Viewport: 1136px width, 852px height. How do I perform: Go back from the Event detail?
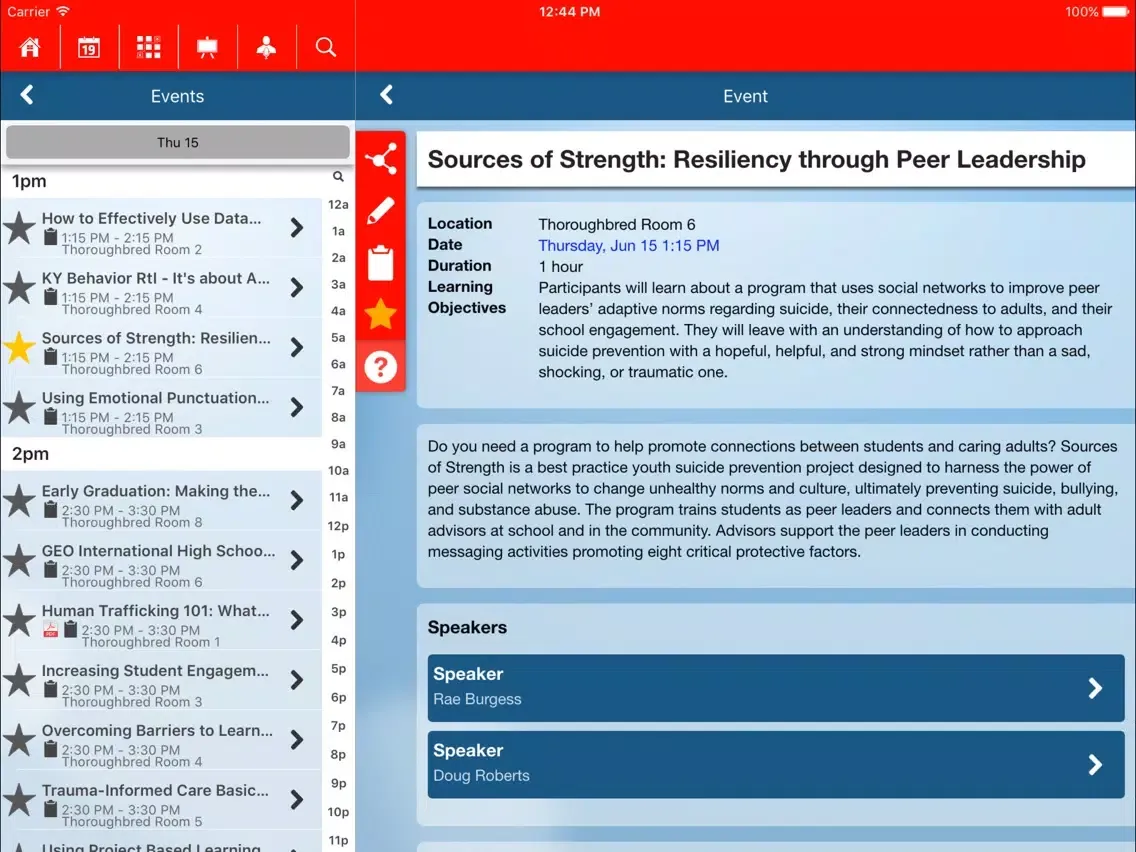click(x=386, y=95)
